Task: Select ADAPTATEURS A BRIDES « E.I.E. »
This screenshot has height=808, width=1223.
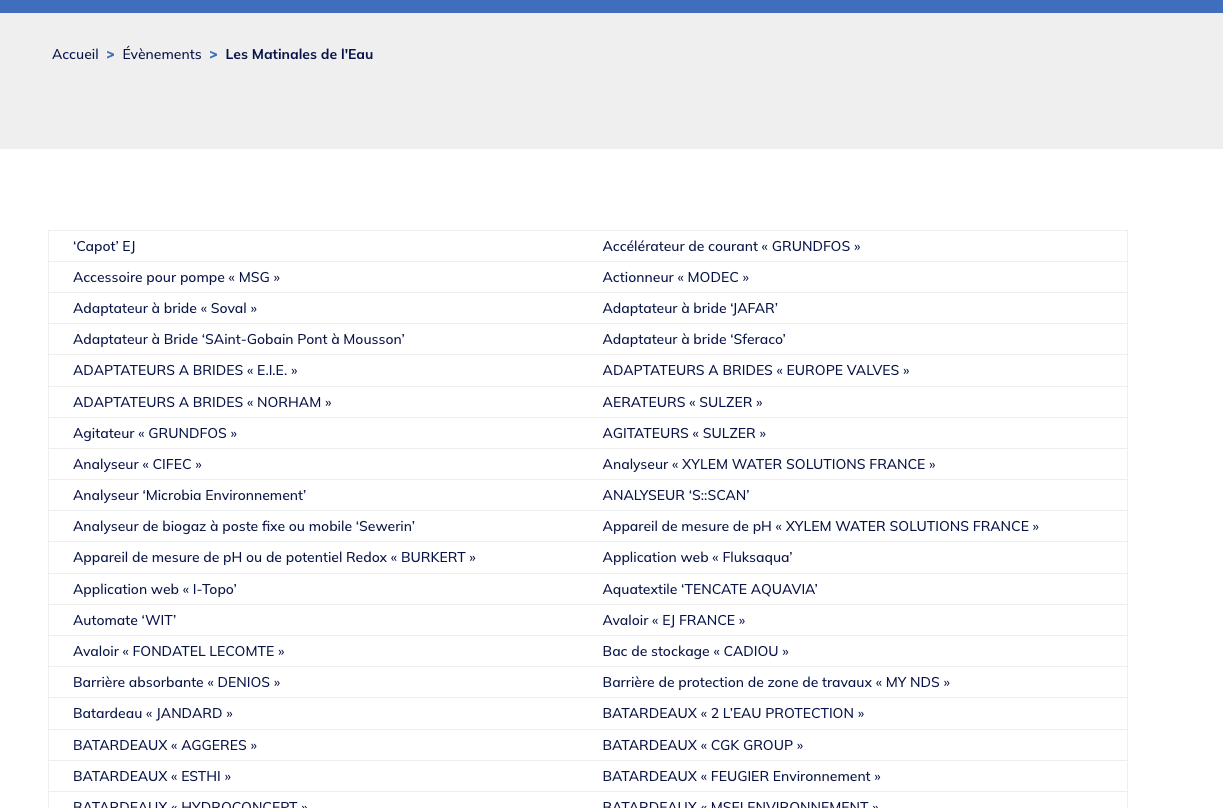Action: pos(185,370)
